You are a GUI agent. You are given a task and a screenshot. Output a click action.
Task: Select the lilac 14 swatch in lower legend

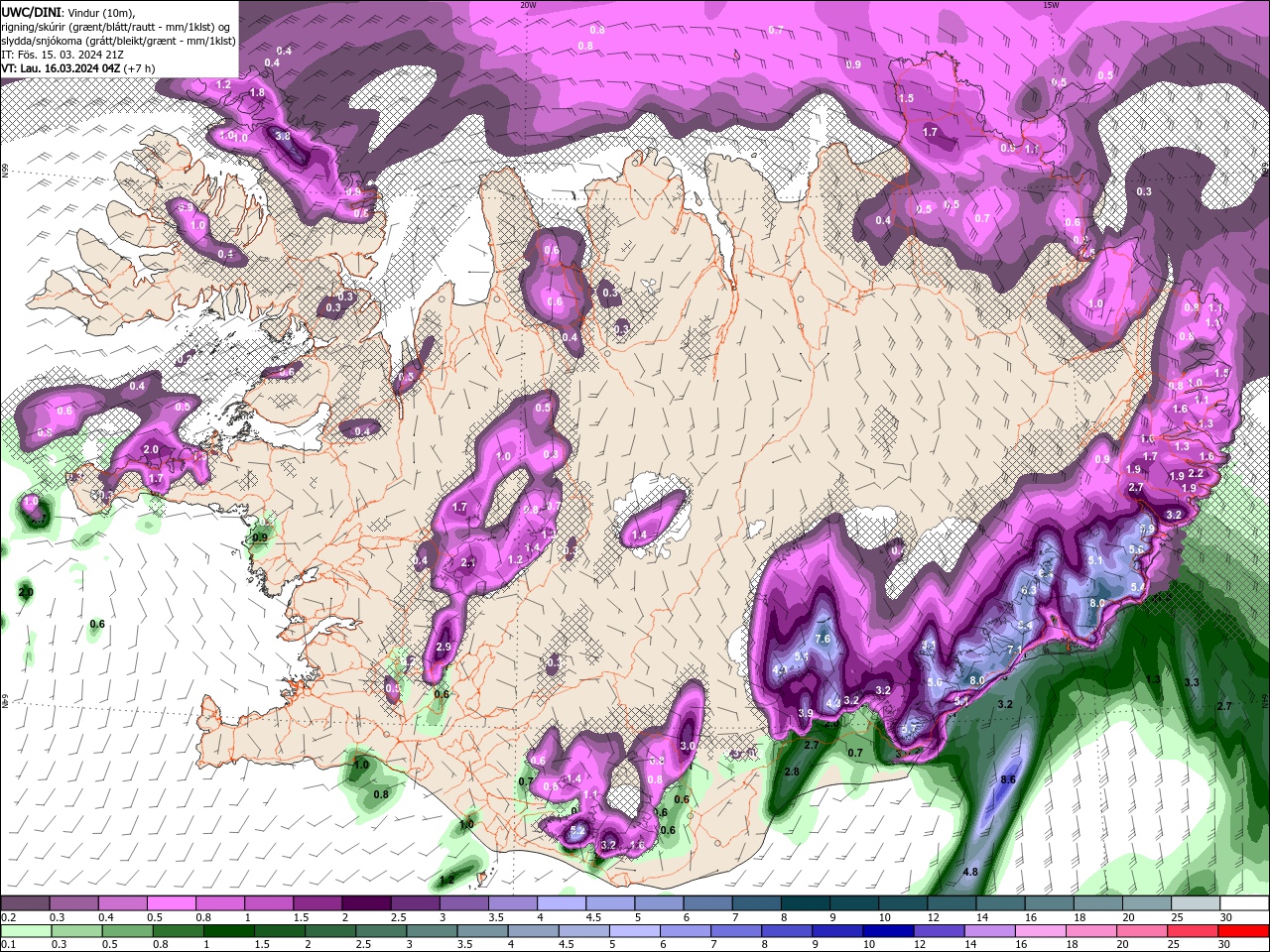coord(990,931)
